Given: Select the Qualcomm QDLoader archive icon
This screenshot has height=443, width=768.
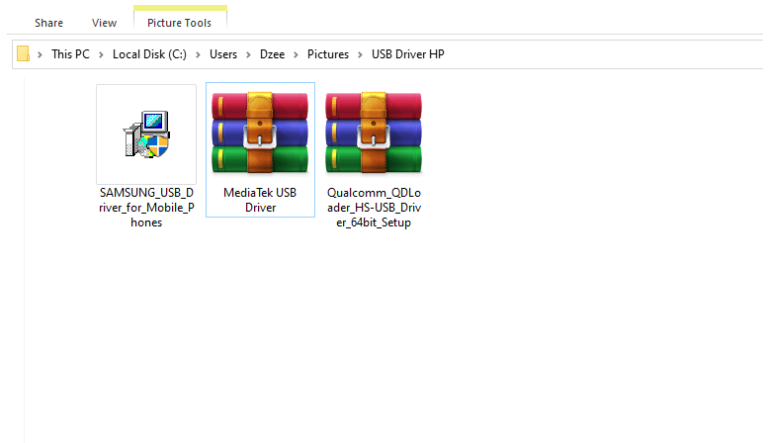Looking at the screenshot, I should click(x=373, y=132).
